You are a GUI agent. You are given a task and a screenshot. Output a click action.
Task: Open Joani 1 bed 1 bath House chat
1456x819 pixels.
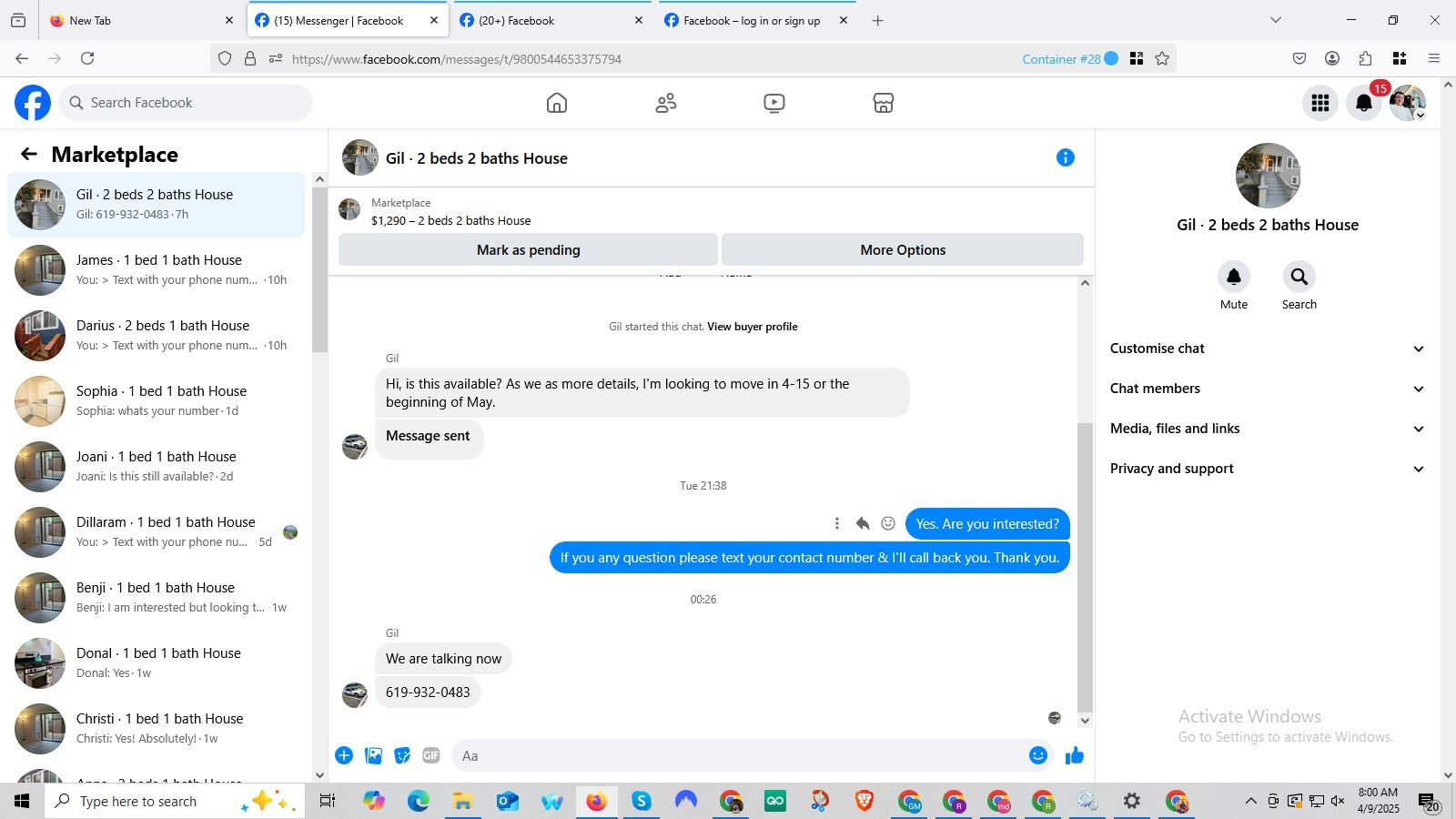[157, 467]
